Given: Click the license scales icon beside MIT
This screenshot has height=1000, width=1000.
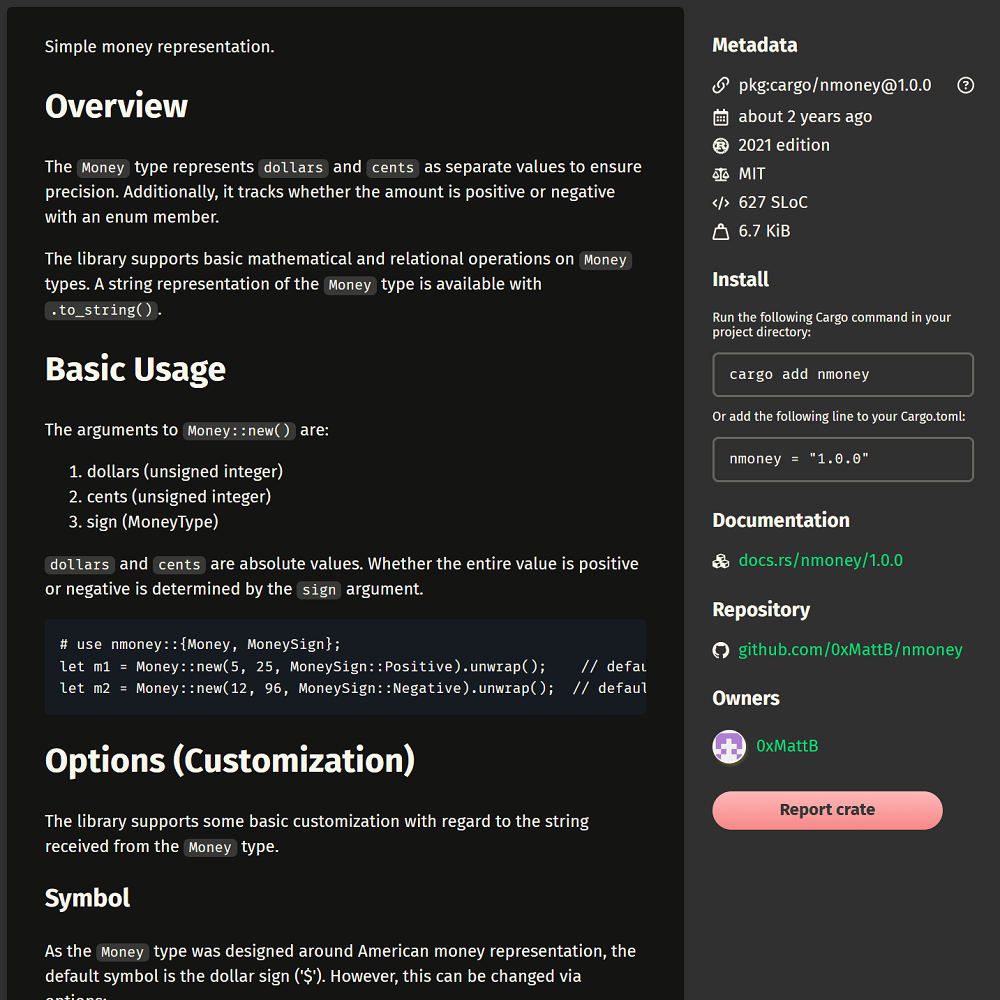Looking at the screenshot, I should (721, 174).
